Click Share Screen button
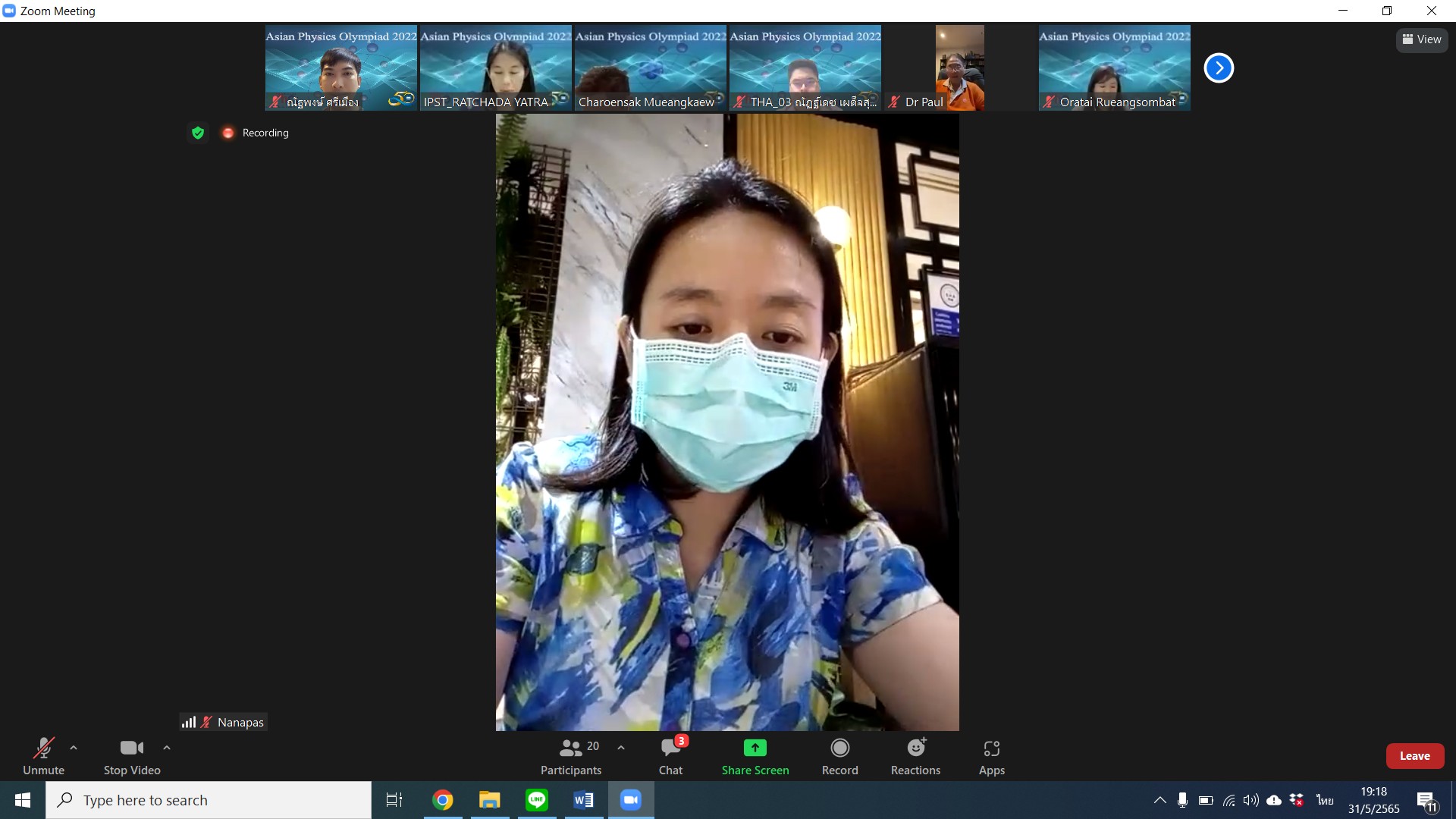1456x819 pixels. (x=755, y=757)
